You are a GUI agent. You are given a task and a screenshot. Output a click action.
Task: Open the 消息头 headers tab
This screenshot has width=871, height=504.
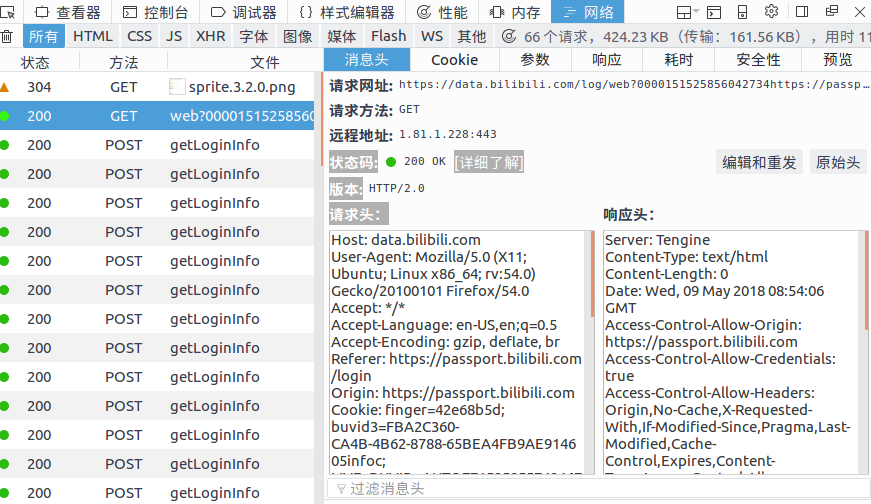coord(367,59)
